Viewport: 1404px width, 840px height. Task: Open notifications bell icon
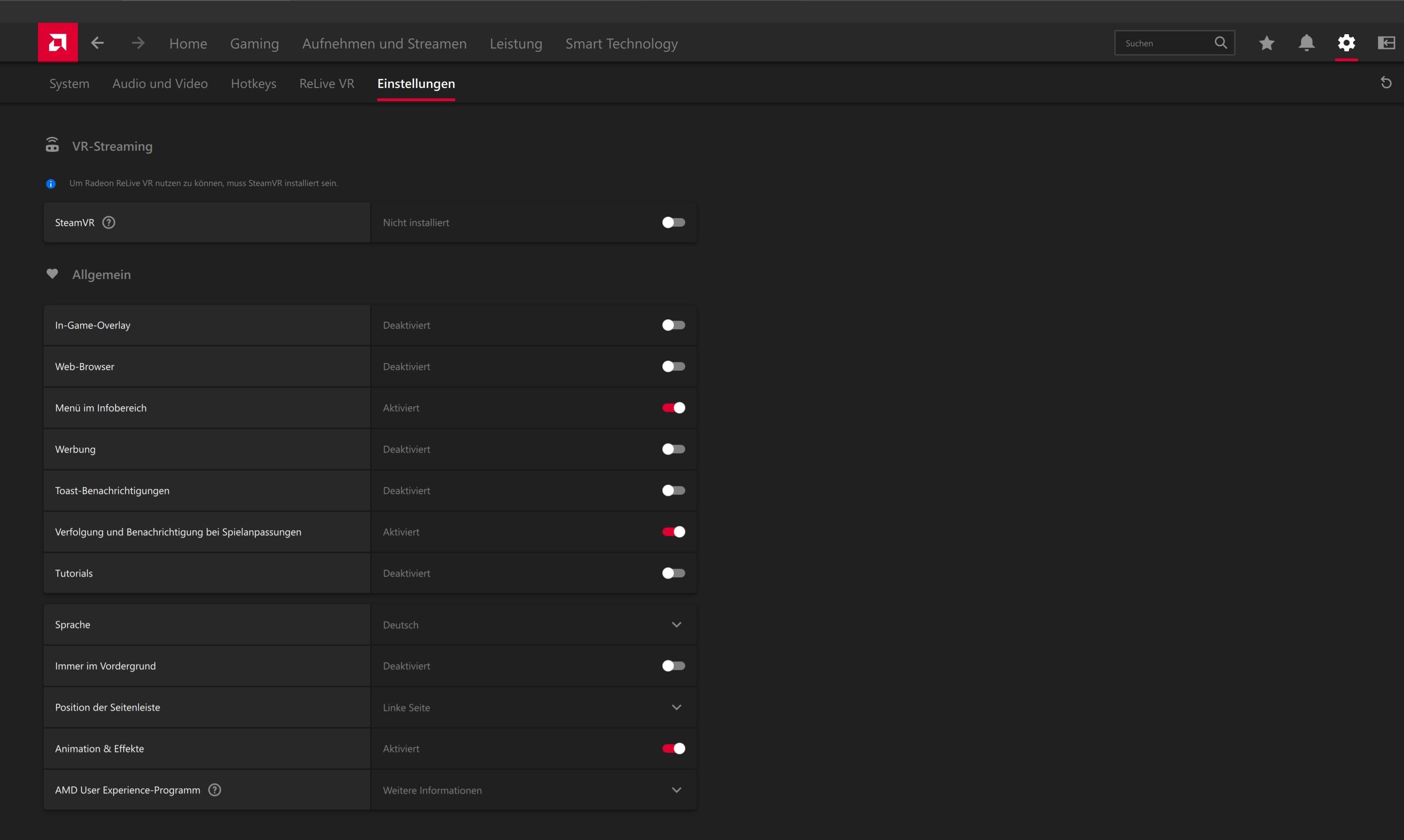click(1306, 43)
